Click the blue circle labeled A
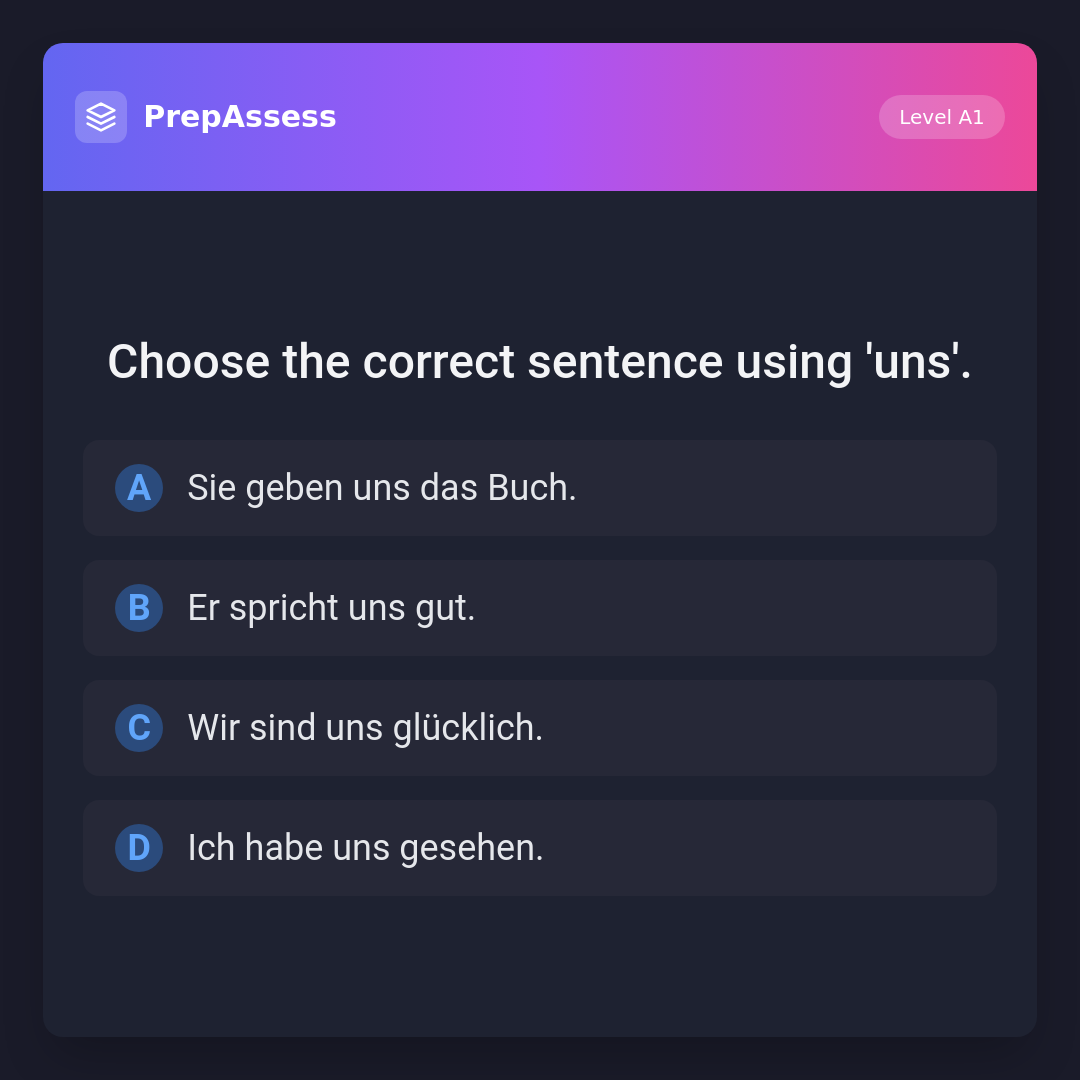 [139, 488]
